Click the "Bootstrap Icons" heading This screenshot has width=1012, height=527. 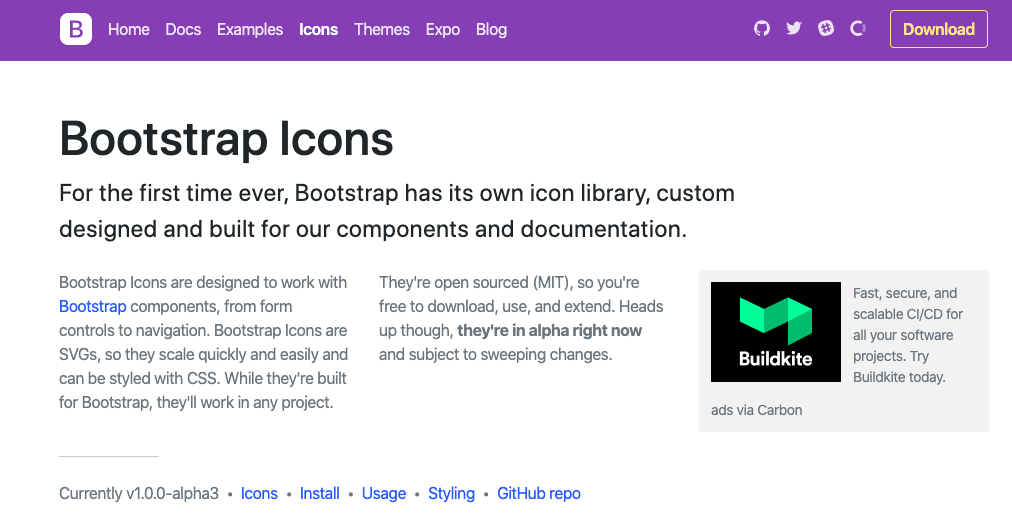[226, 139]
